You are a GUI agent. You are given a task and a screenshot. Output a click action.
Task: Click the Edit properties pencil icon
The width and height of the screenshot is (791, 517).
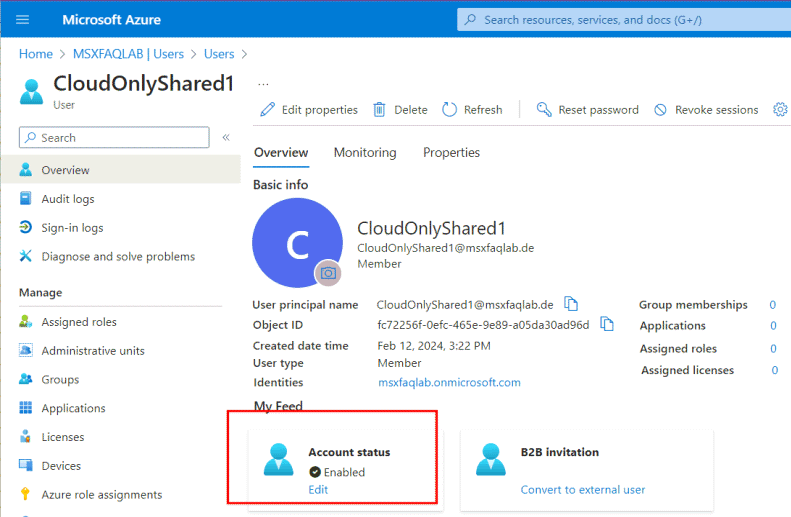pyautogui.click(x=267, y=109)
